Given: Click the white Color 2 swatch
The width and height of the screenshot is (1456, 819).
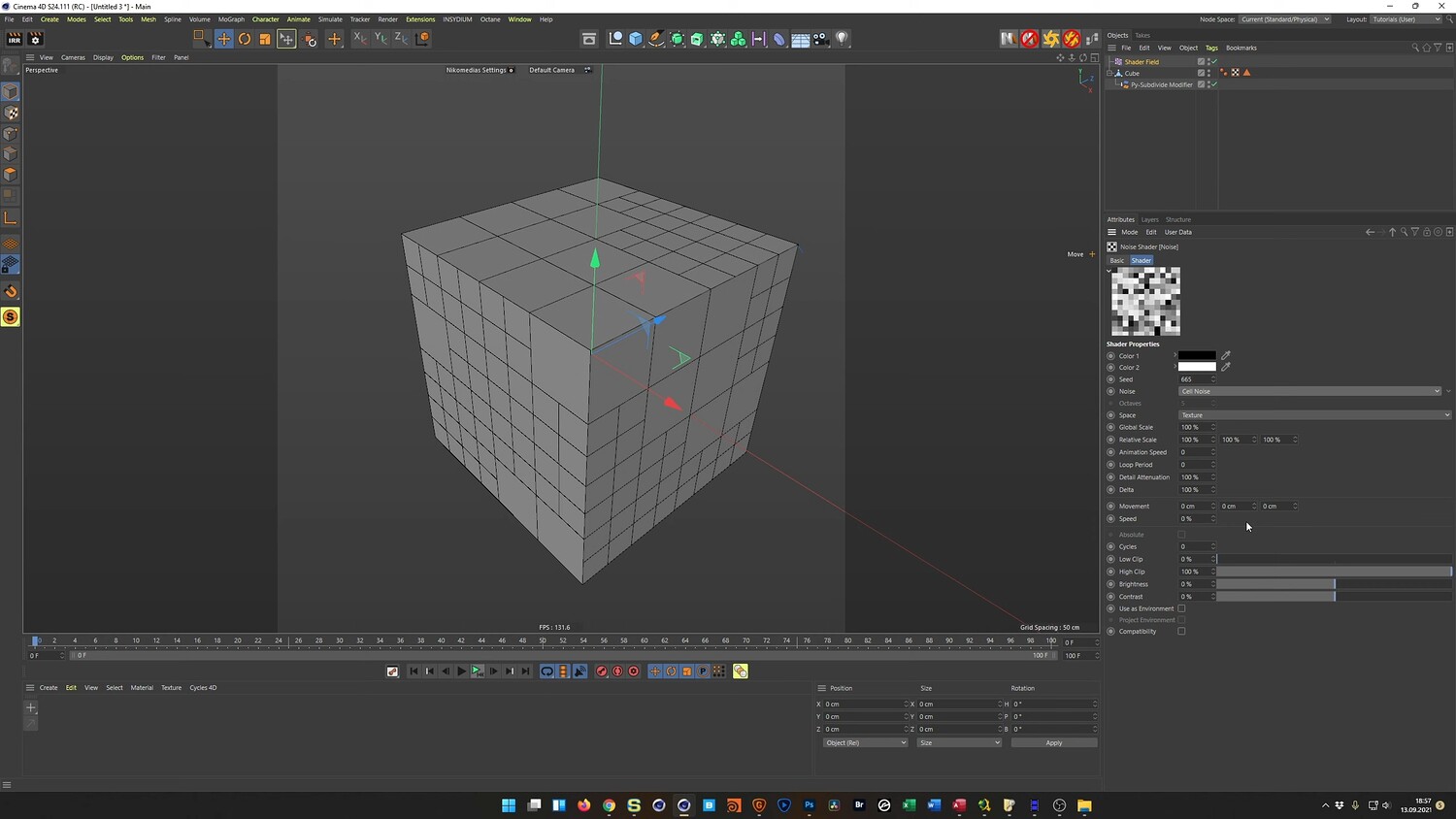Looking at the screenshot, I should (x=1197, y=367).
